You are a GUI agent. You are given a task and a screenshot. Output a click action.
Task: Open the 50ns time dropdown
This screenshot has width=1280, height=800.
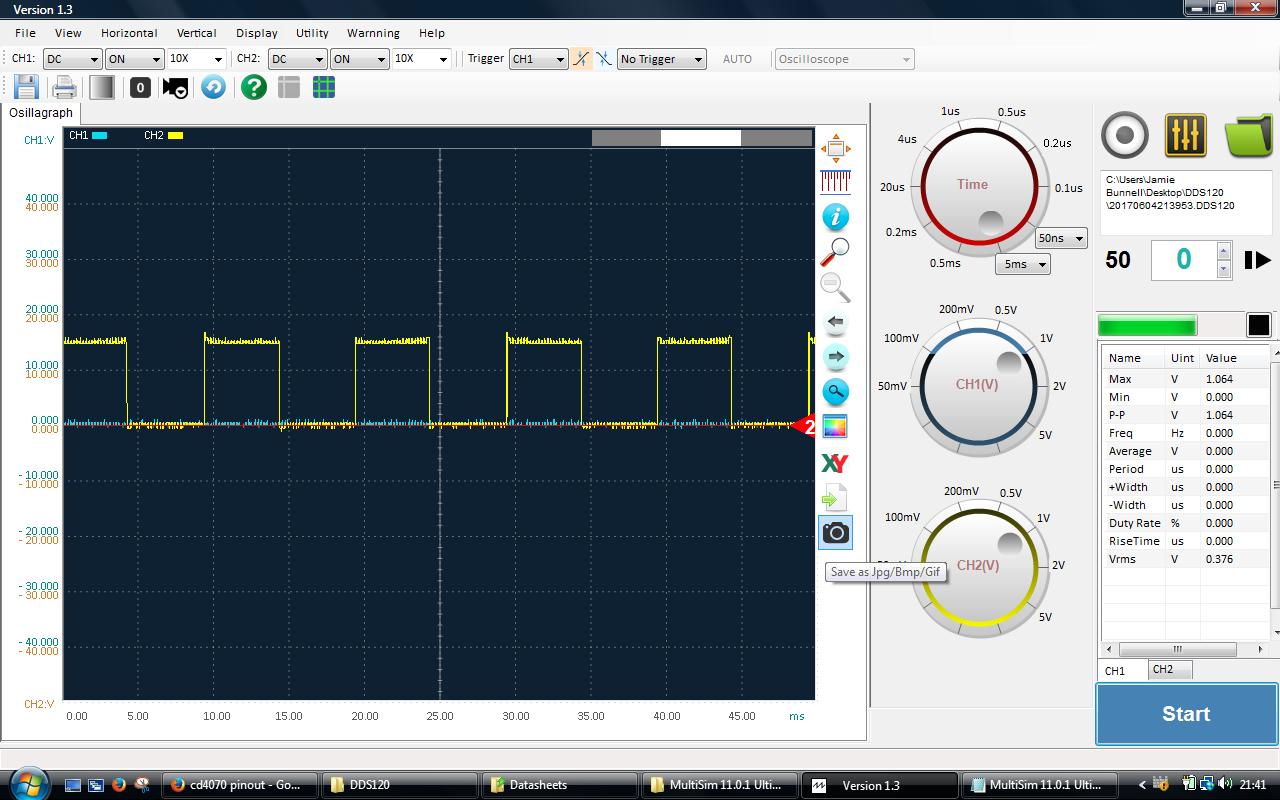point(1061,238)
